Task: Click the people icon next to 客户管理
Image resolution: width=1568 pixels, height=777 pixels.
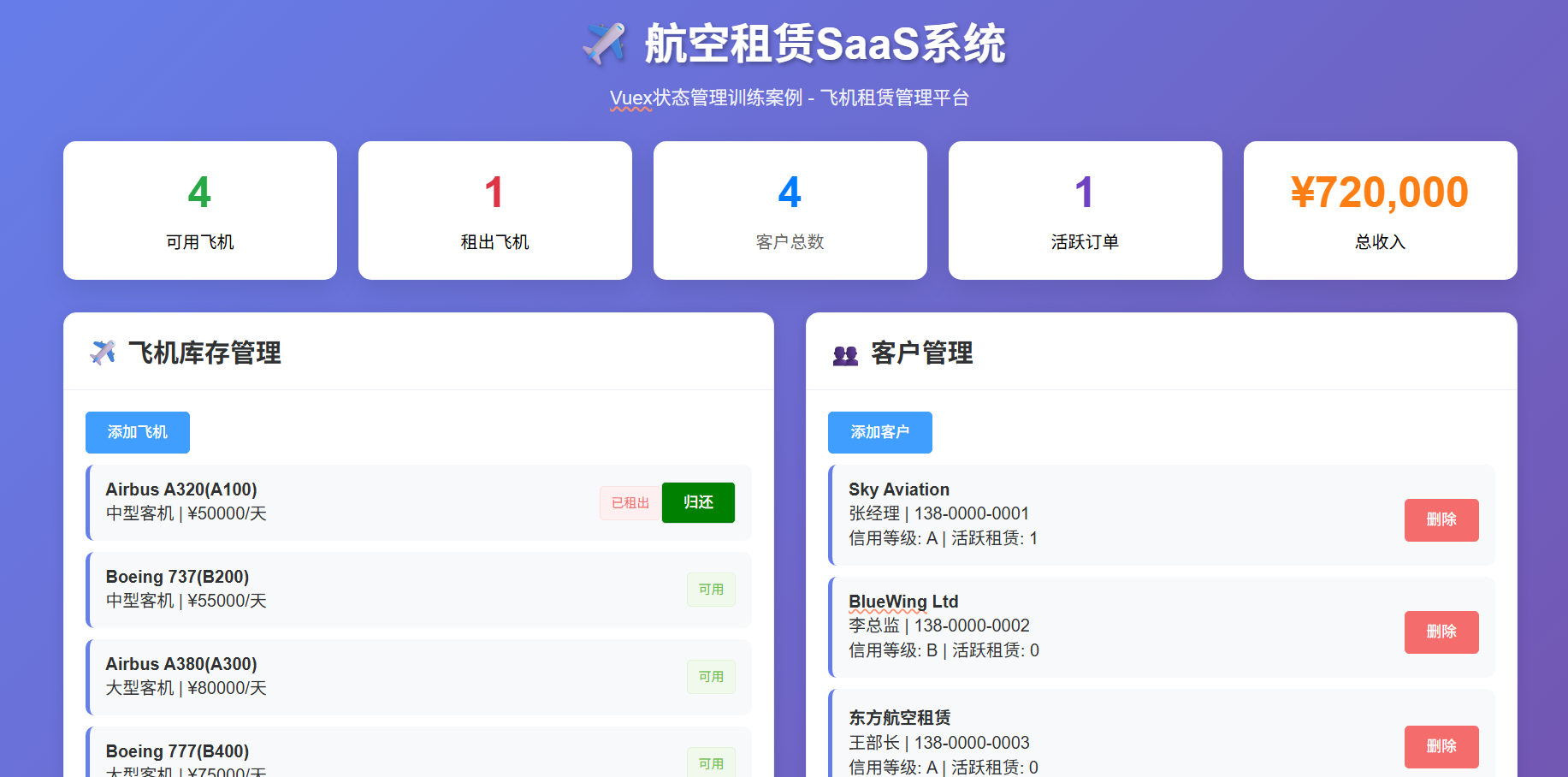Action: [x=845, y=354]
